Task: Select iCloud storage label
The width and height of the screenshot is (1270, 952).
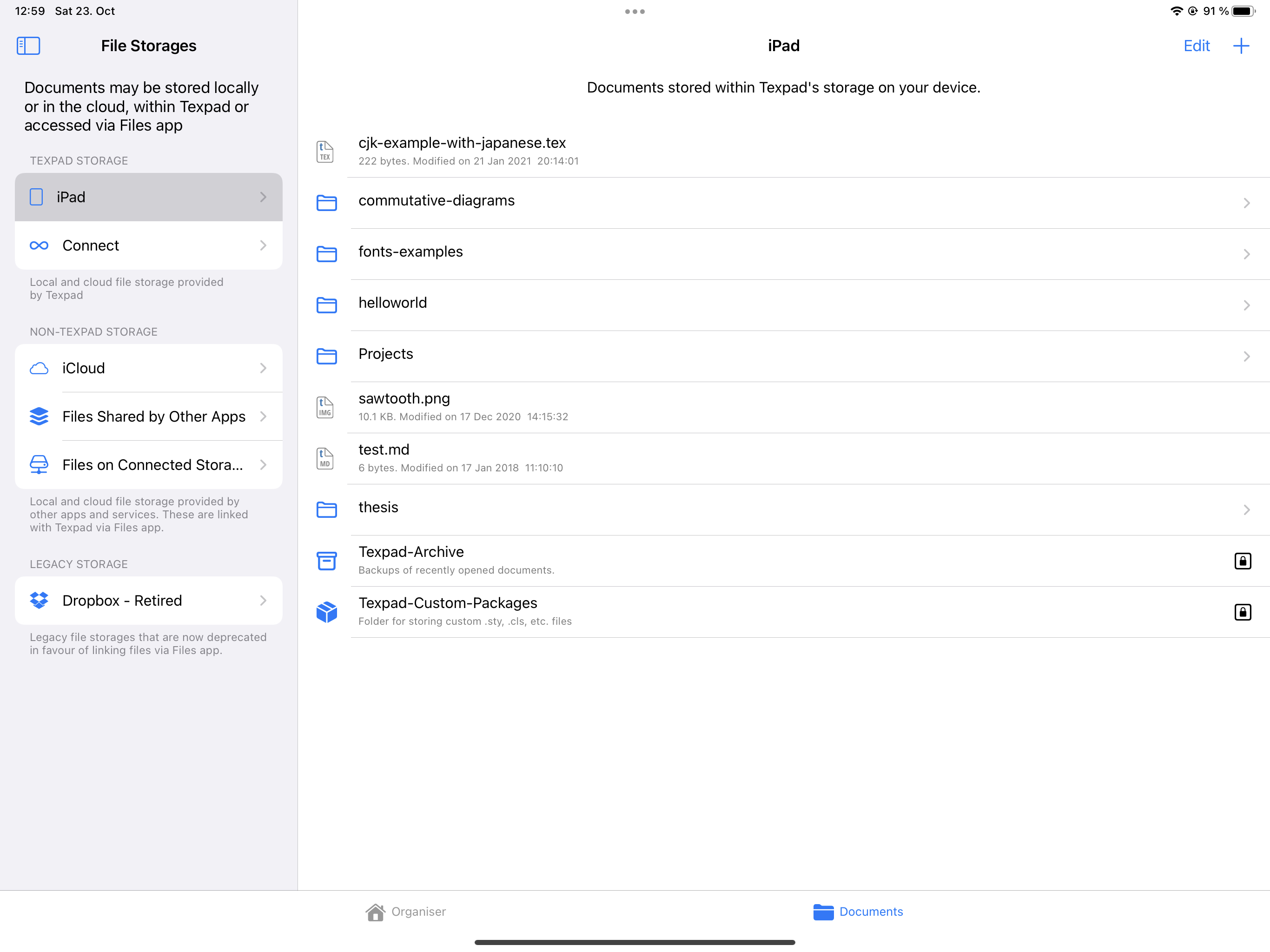Action: (84, 368)
